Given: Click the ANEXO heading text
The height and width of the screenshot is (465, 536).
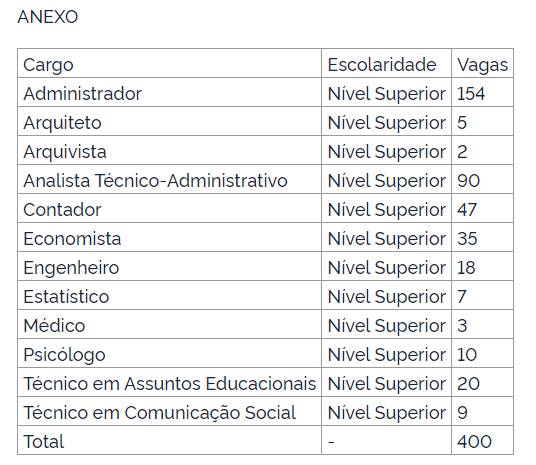Looking at the screenshot, I should point(48,17).
